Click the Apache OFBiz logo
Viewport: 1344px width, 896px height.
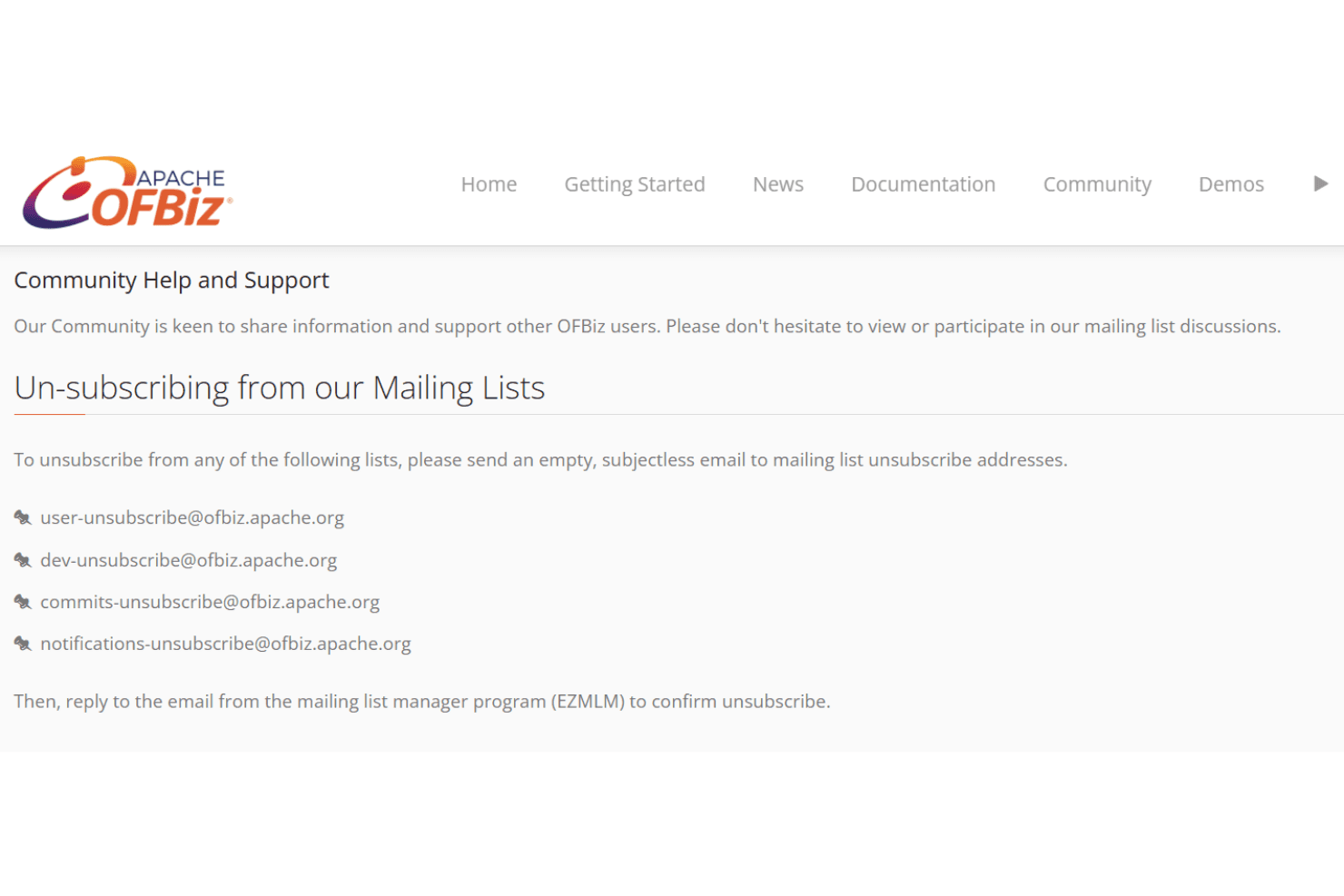point(127,192)
